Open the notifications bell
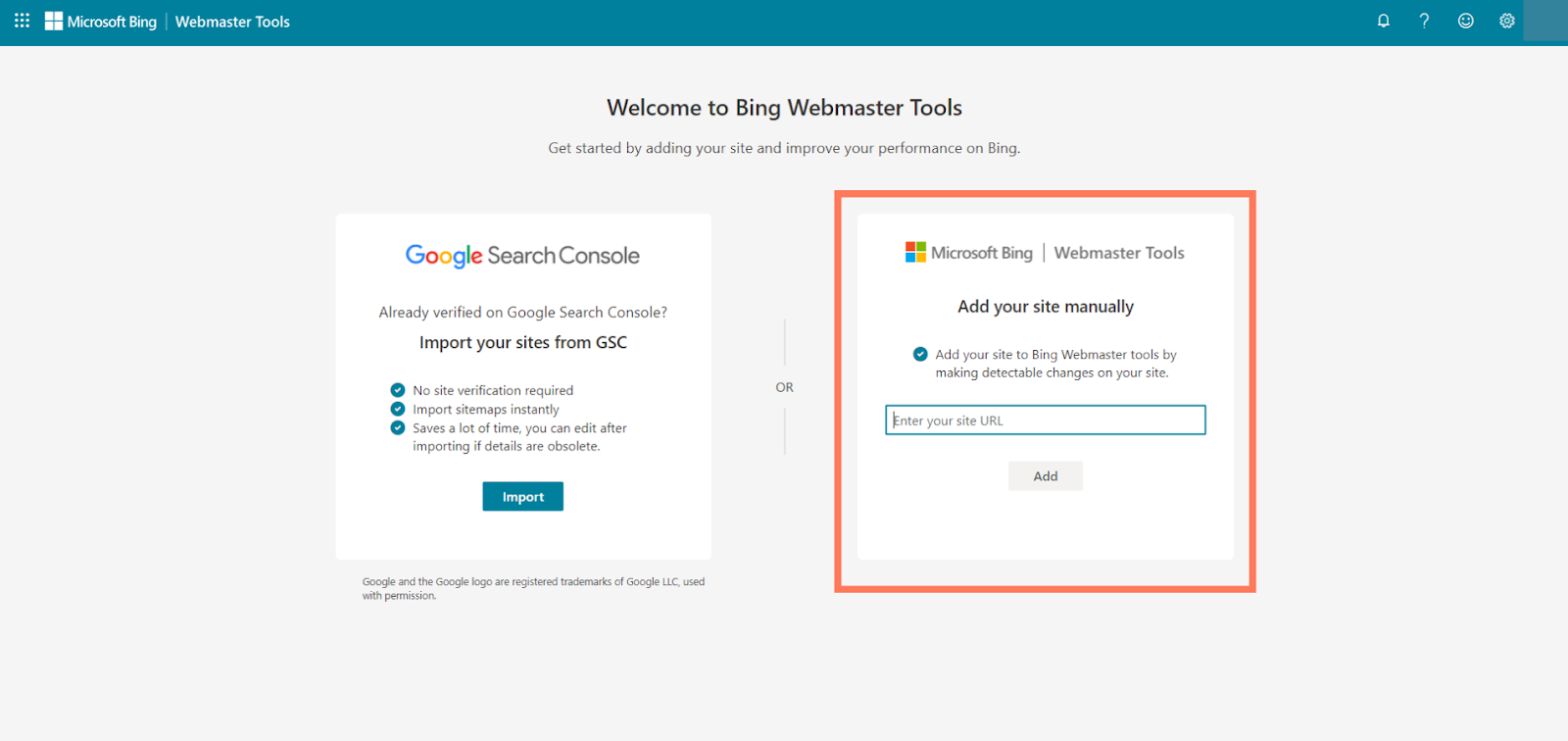The height and width of the screenshot is (741, 1568). (x=1383, y=21)
